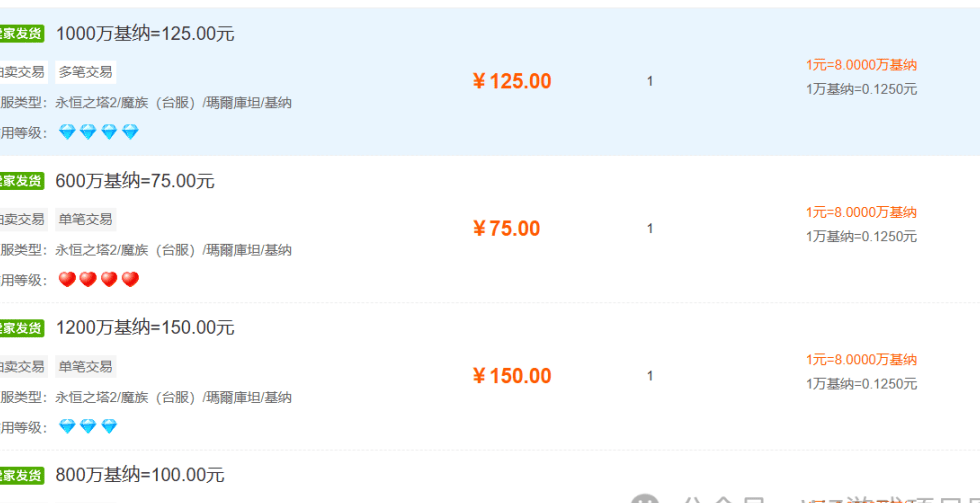Open the 1000万基纳=125.00元 listing title

coord(145,34)
